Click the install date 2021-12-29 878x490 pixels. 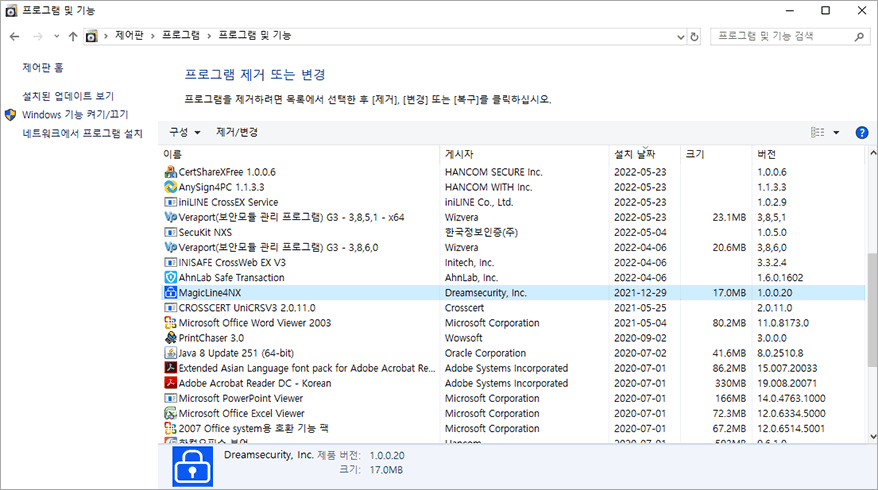640,293
